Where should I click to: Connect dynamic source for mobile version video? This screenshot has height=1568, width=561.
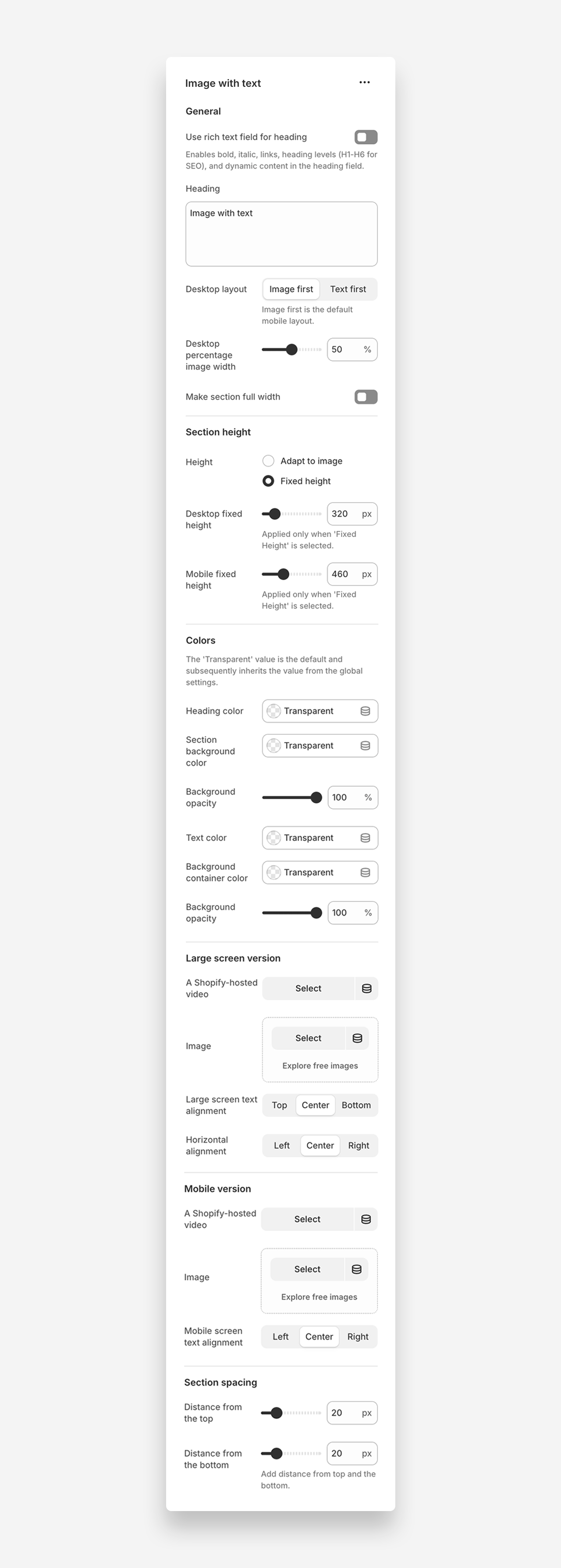[x=366, y=1219]
